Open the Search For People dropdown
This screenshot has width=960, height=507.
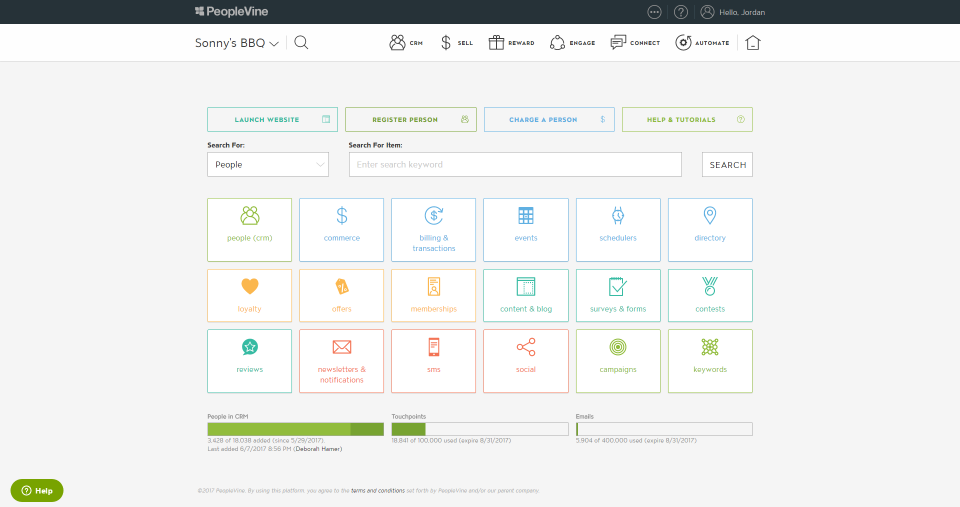[268, 165]
